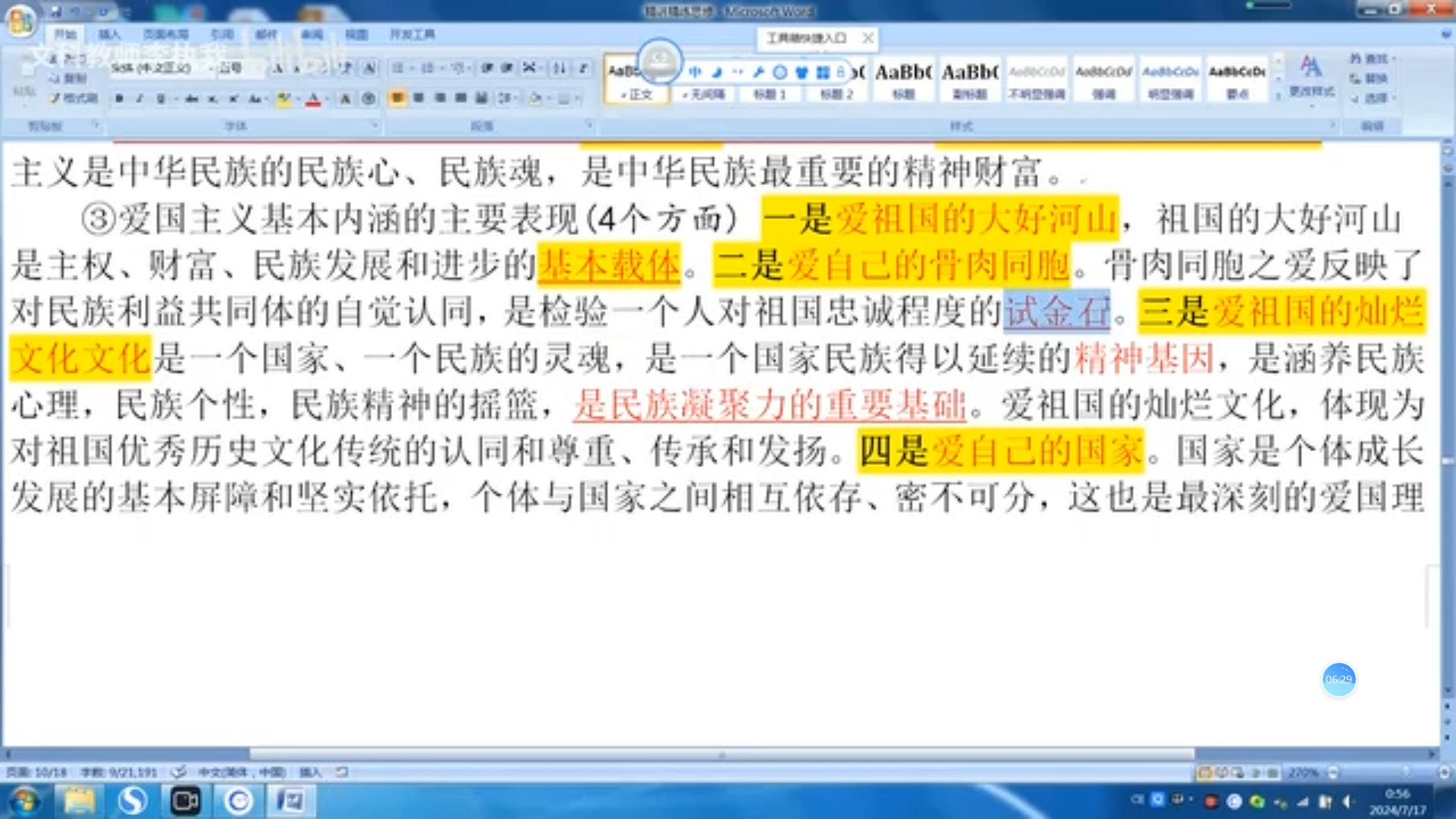This screenshot has width=1456, height=819.
Task: Click the paragraph shading icon
Action: [536, 98]
